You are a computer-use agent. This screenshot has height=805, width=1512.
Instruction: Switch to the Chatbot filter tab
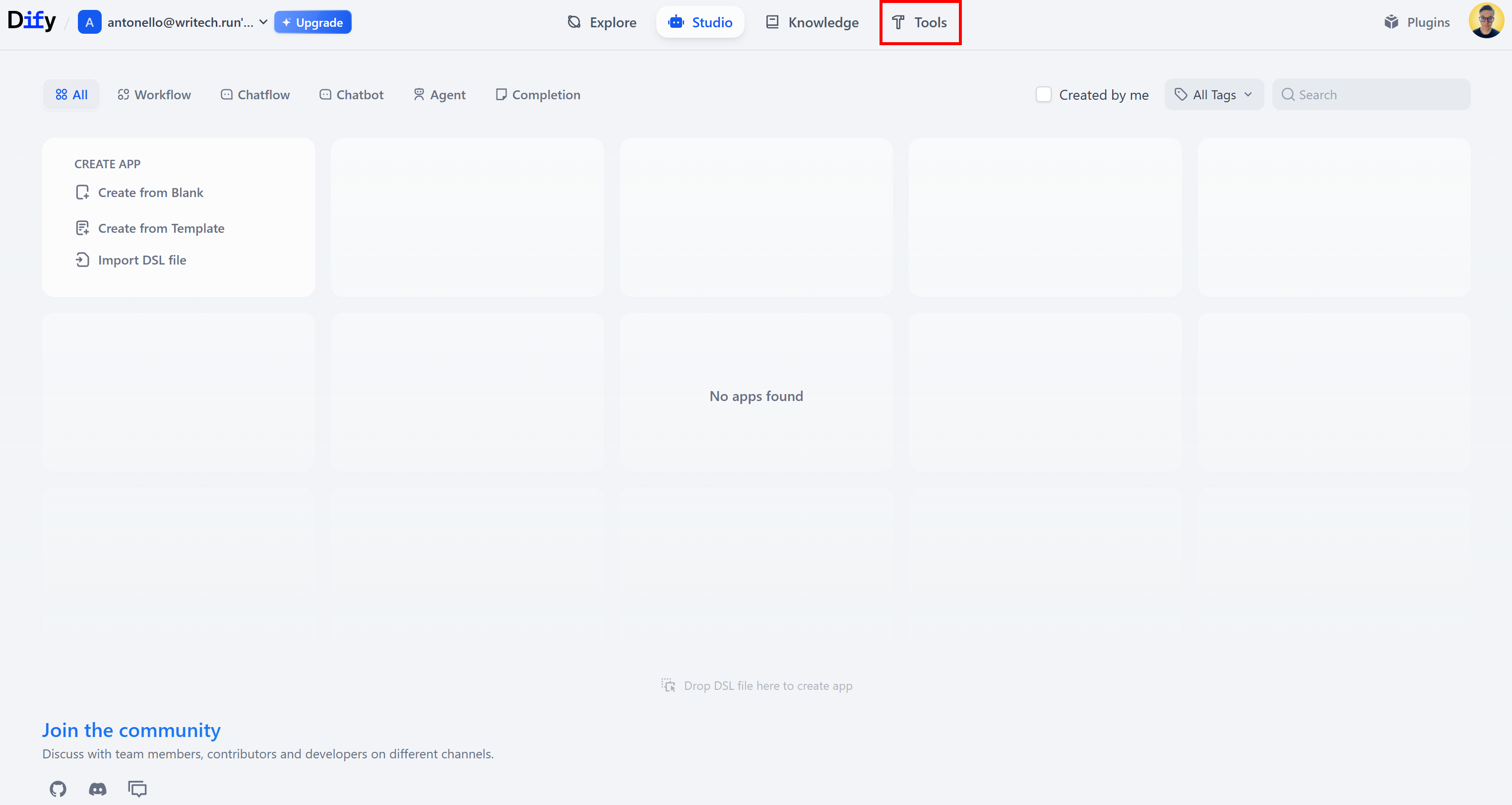click(x=351, y=94)
